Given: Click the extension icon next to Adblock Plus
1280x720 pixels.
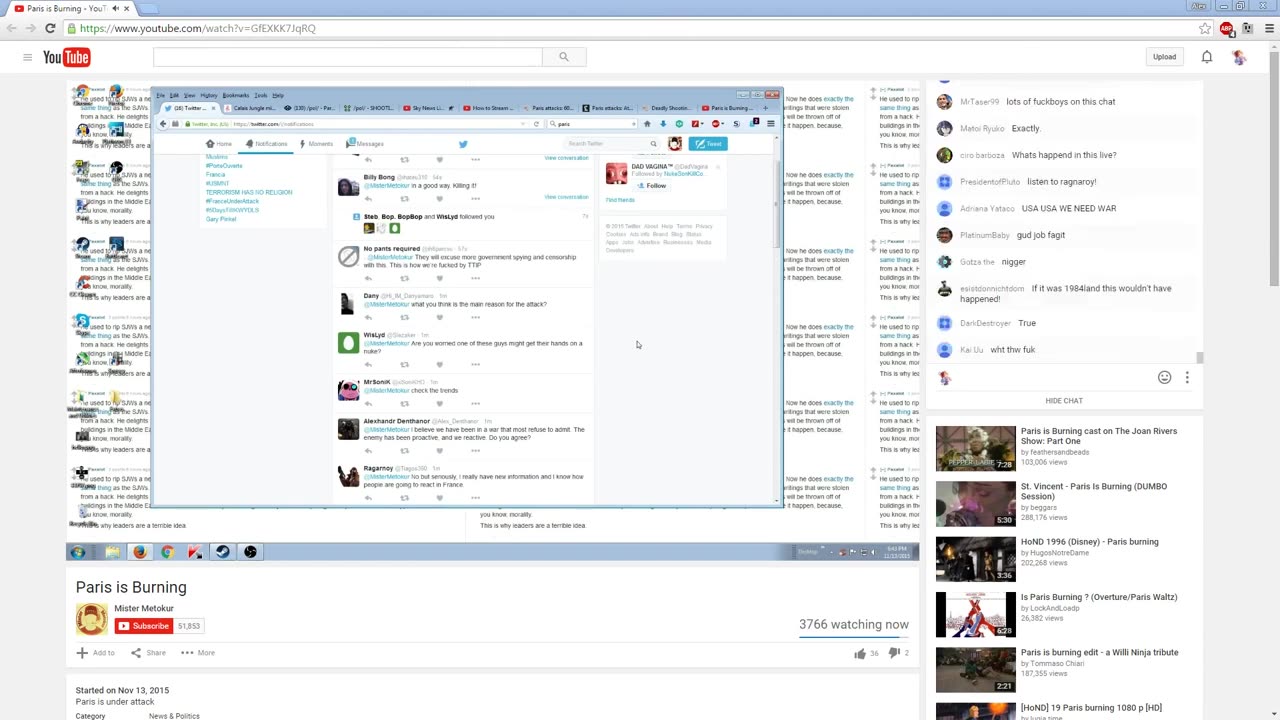Looking at the screenshot, I should pos(1247,28).
